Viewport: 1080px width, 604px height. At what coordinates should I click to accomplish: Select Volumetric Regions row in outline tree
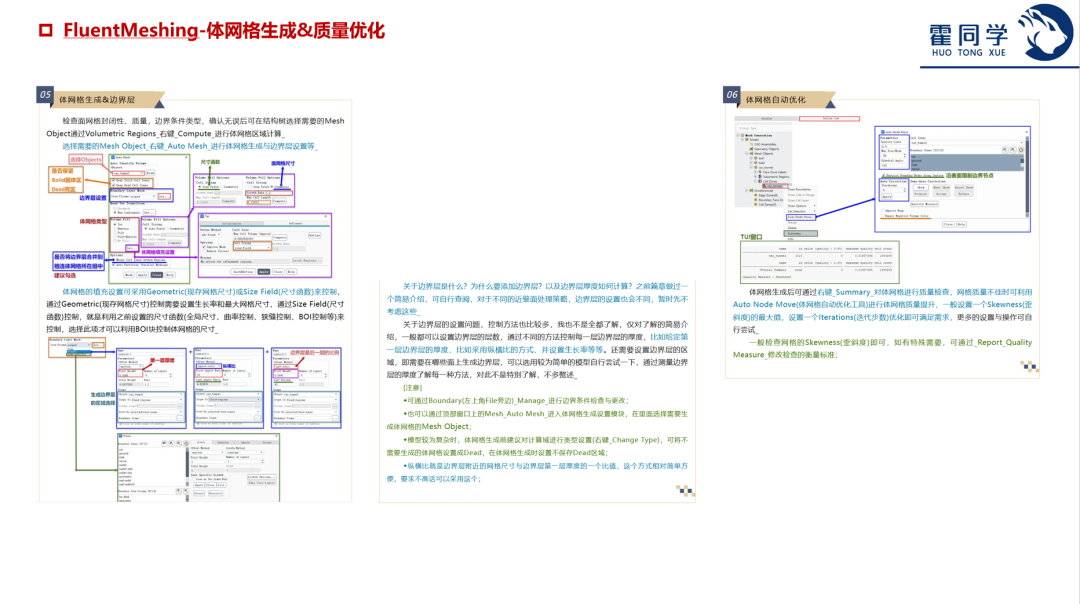[775, 177]
